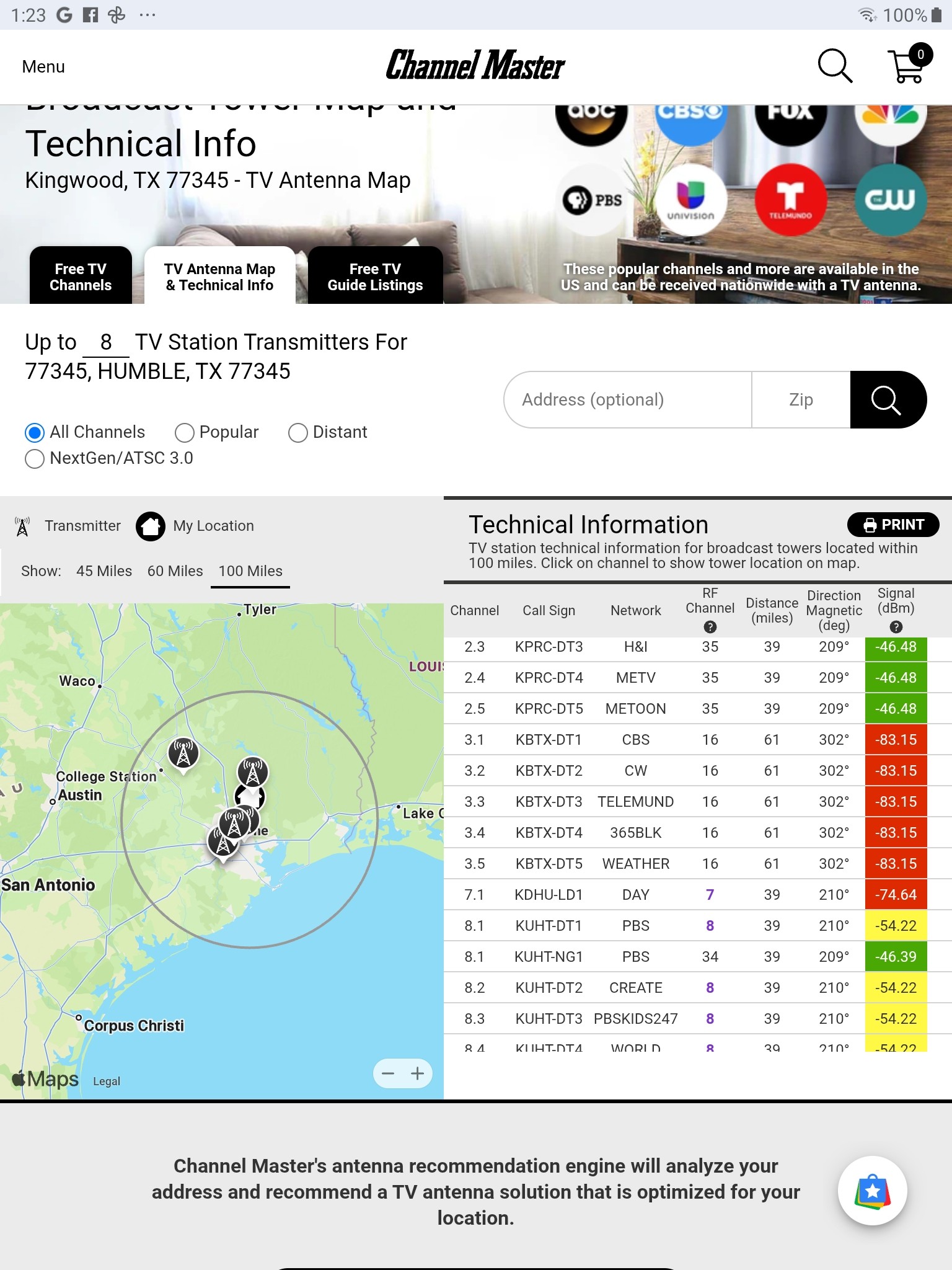
Task: Click the Direction Magnetic (deg) column header
Action: (x=834, y=610)
